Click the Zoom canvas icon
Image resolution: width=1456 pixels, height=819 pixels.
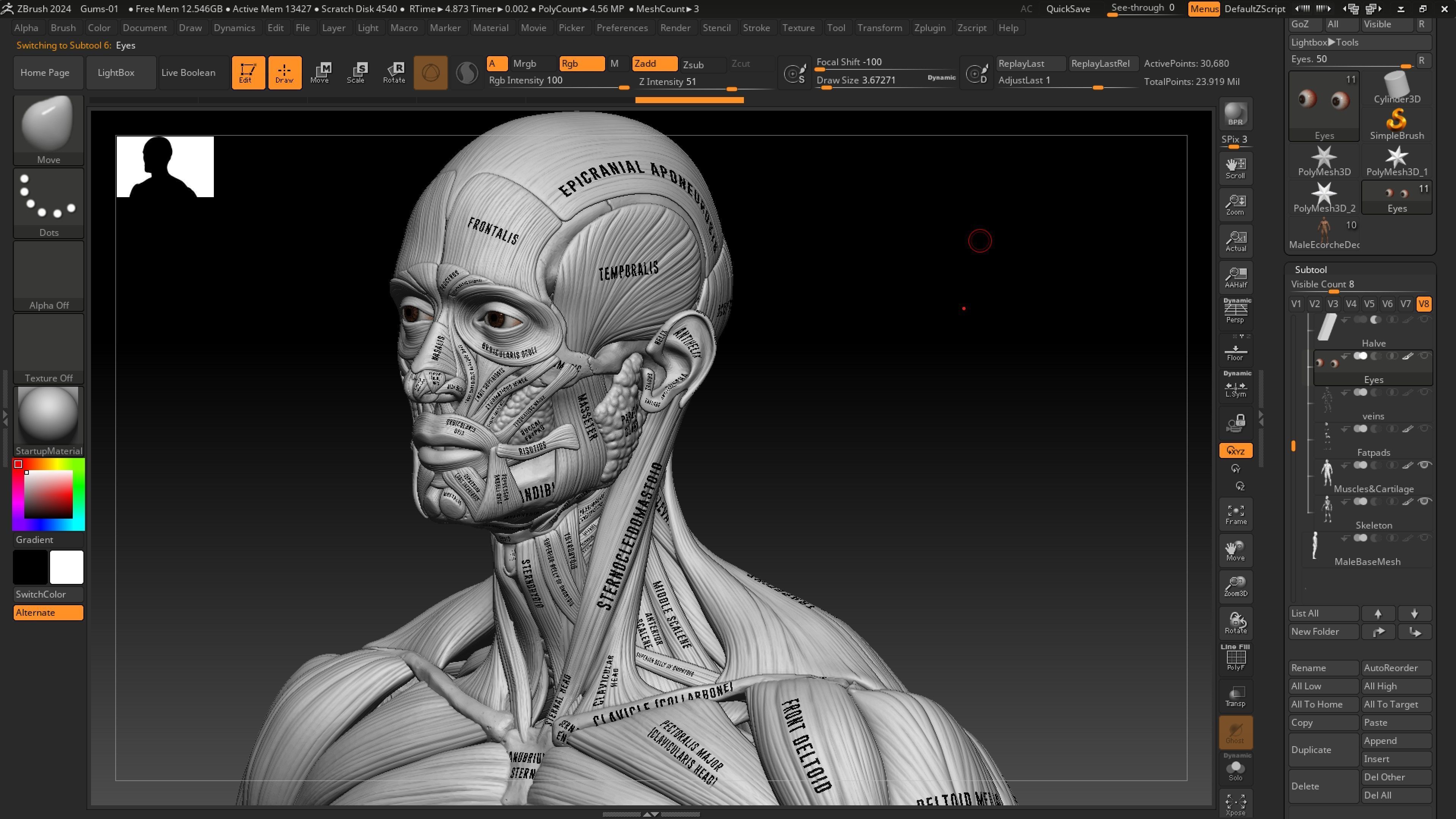[x=1236, y=205]
